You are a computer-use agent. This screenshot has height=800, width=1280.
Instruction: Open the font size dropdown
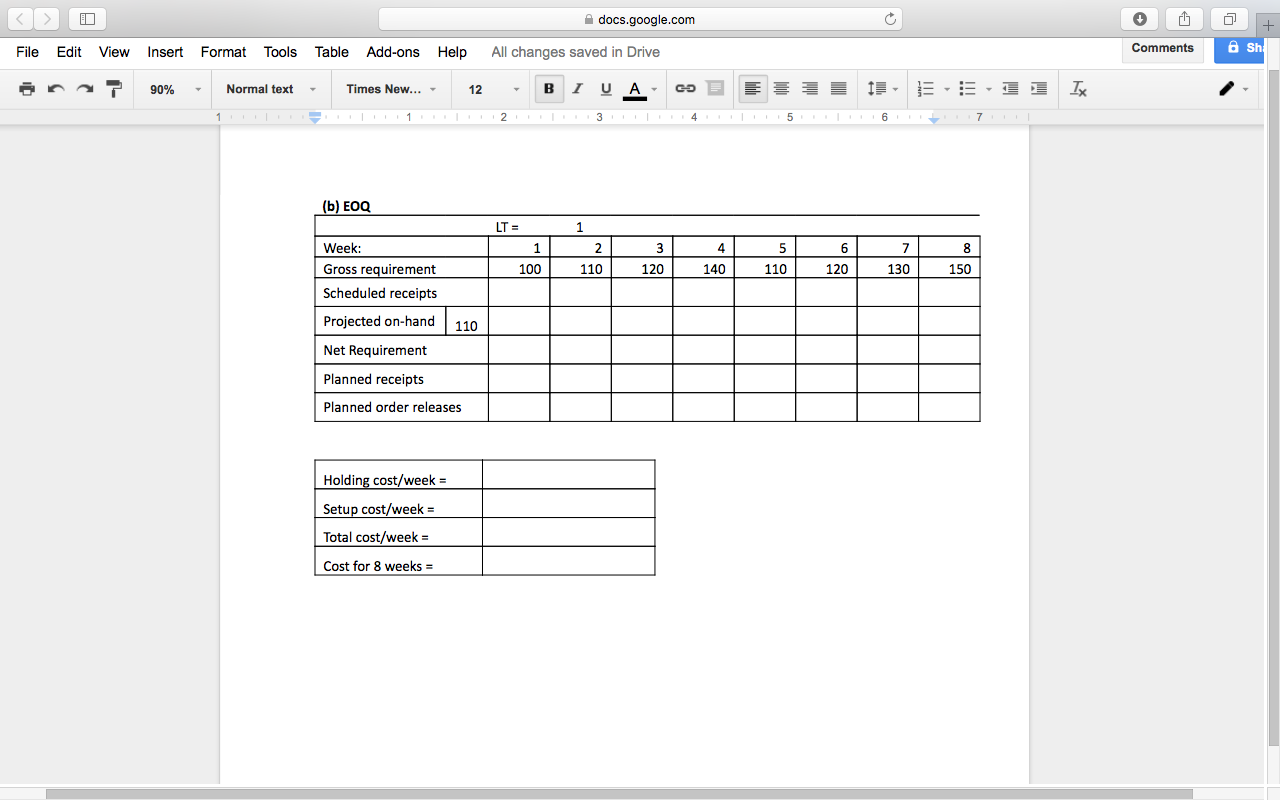pos(490,89)
